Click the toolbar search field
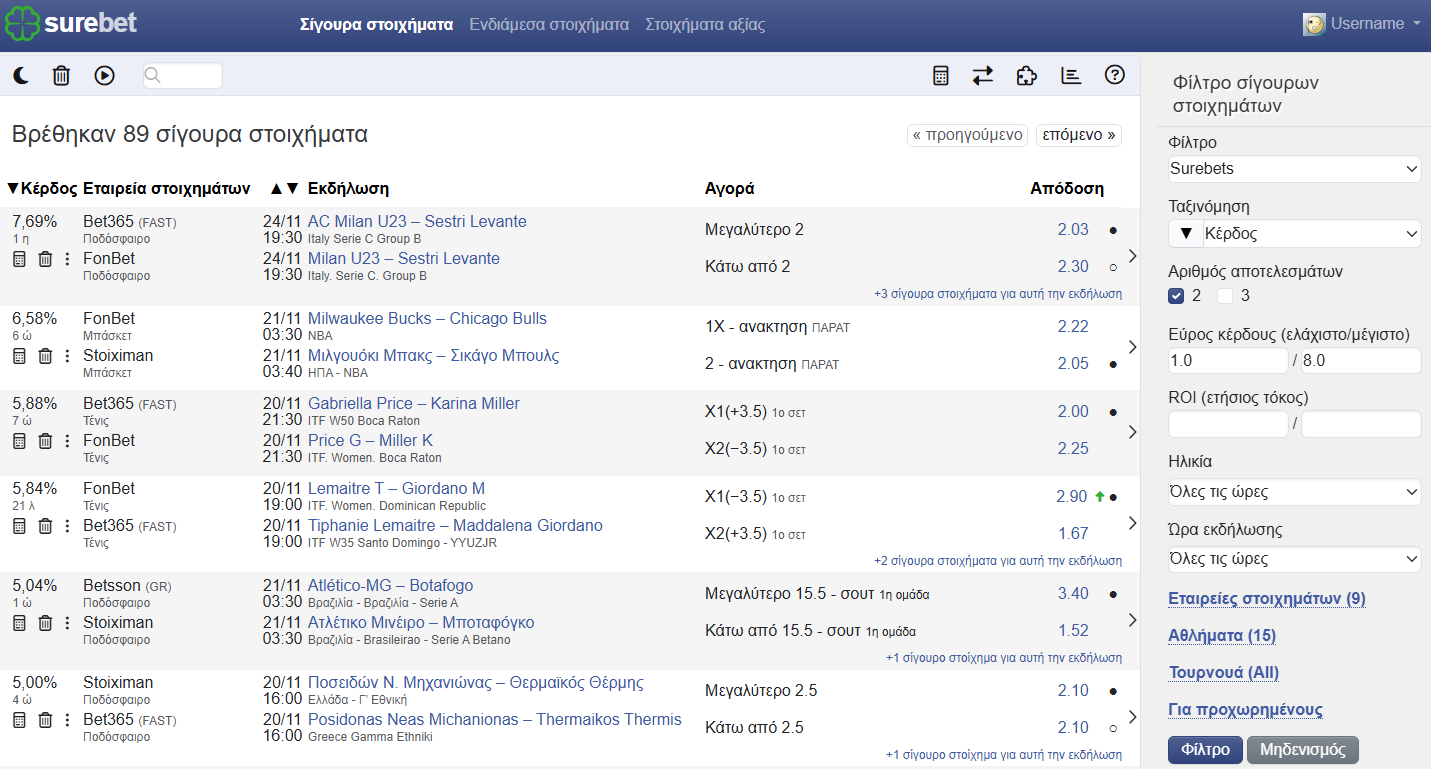 tap(183, 75)
